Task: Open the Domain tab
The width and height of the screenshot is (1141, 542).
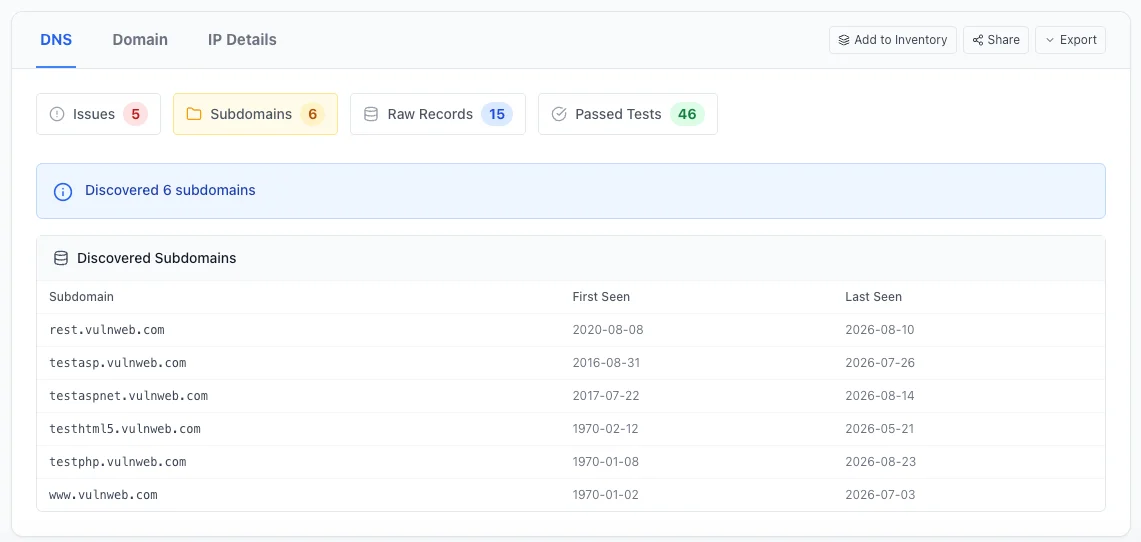Action: pos(140,40)
